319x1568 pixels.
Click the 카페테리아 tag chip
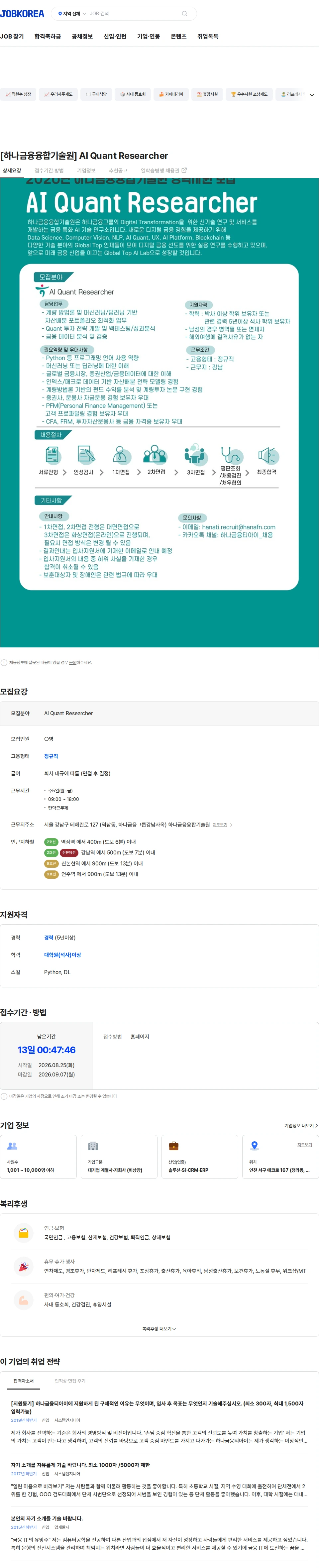coord(170,94)
